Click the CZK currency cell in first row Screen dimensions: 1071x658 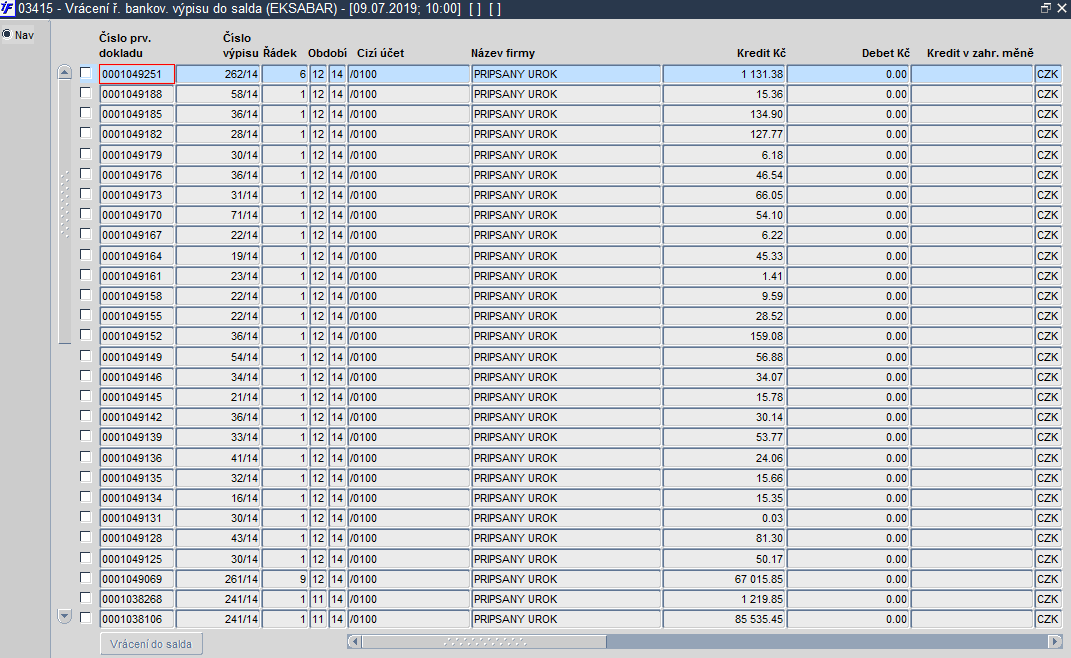1047,74
